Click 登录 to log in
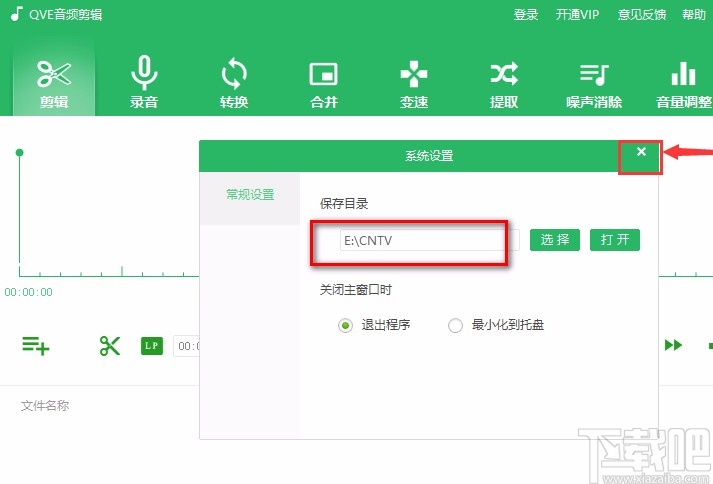Screen dimensions: 713x484 pos(526,15)
